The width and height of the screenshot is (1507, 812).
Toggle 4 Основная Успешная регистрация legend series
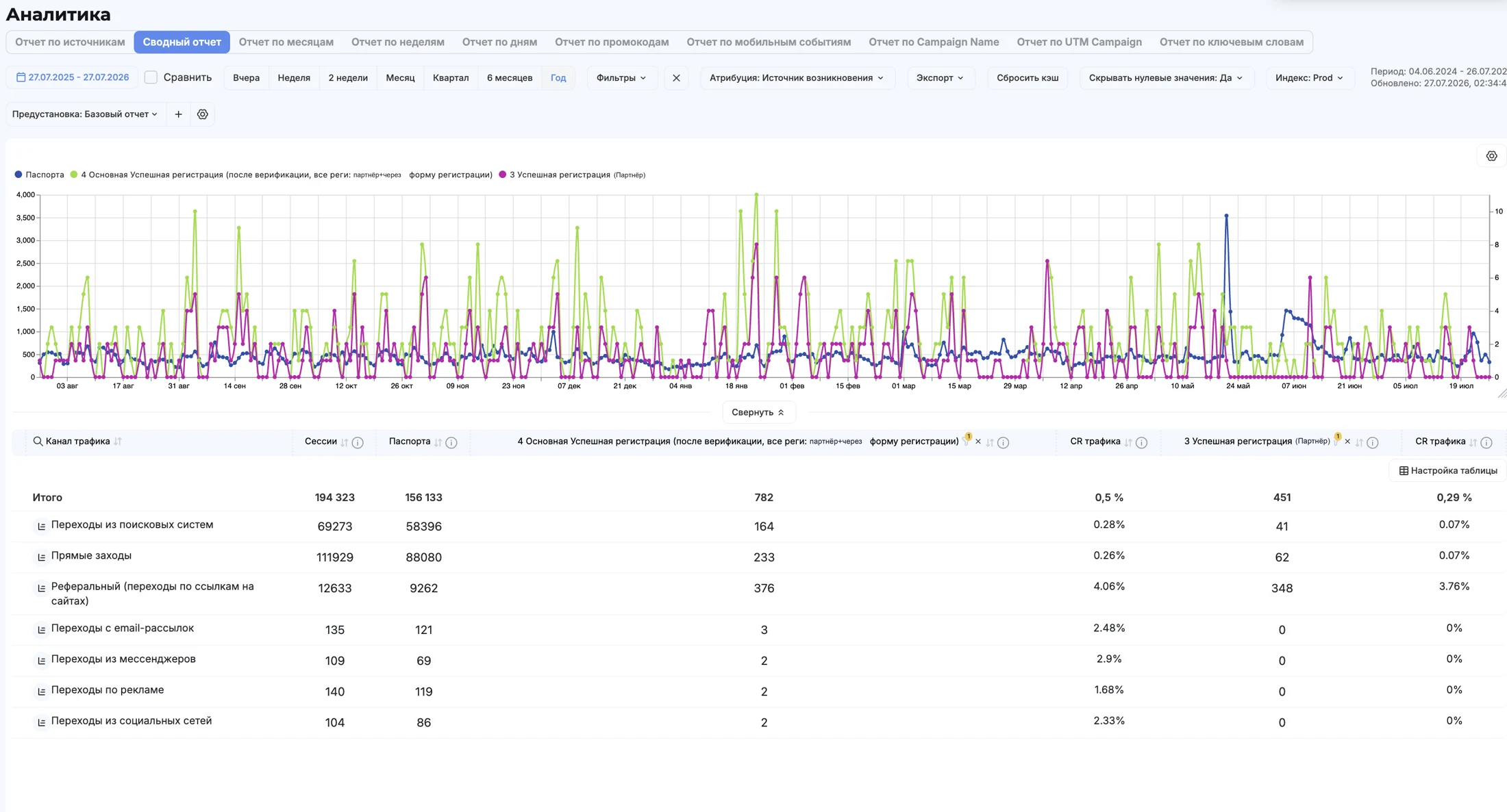coord(282,175)
